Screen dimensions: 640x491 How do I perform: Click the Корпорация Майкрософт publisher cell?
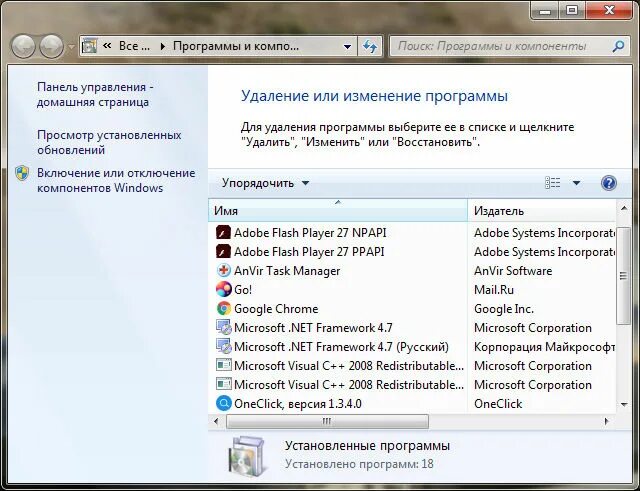[544, 347]
